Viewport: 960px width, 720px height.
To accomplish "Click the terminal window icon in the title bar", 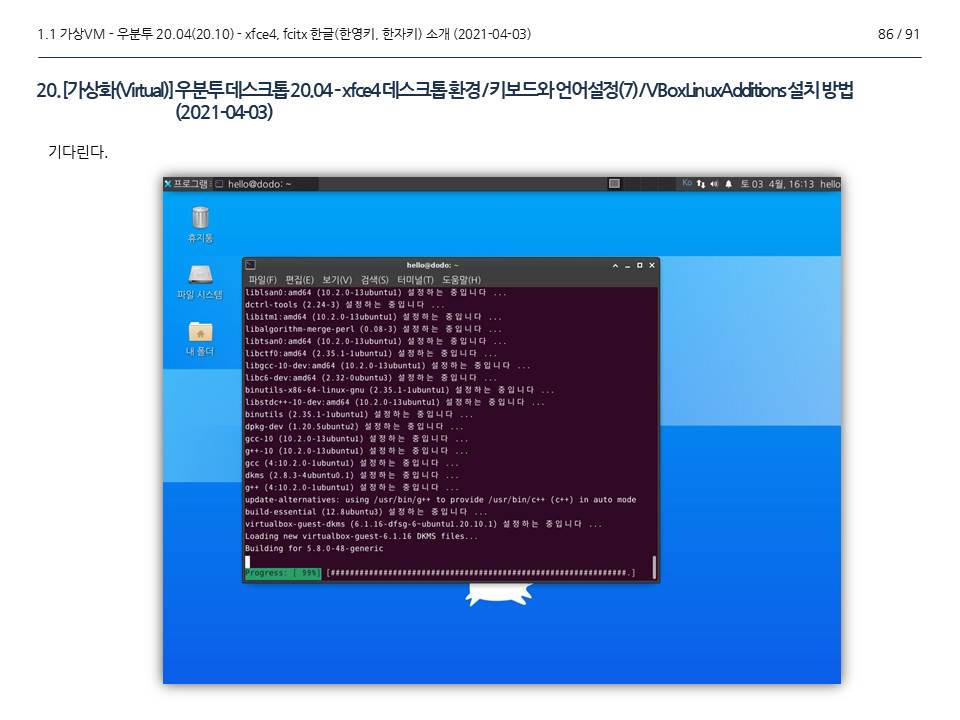I will 250,265.
